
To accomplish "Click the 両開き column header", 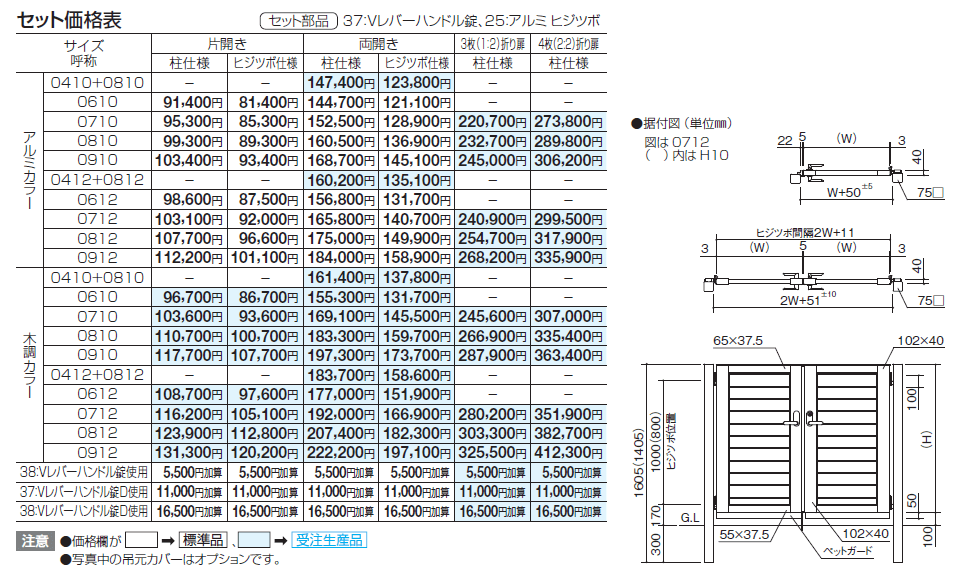I will click(379, 44).
